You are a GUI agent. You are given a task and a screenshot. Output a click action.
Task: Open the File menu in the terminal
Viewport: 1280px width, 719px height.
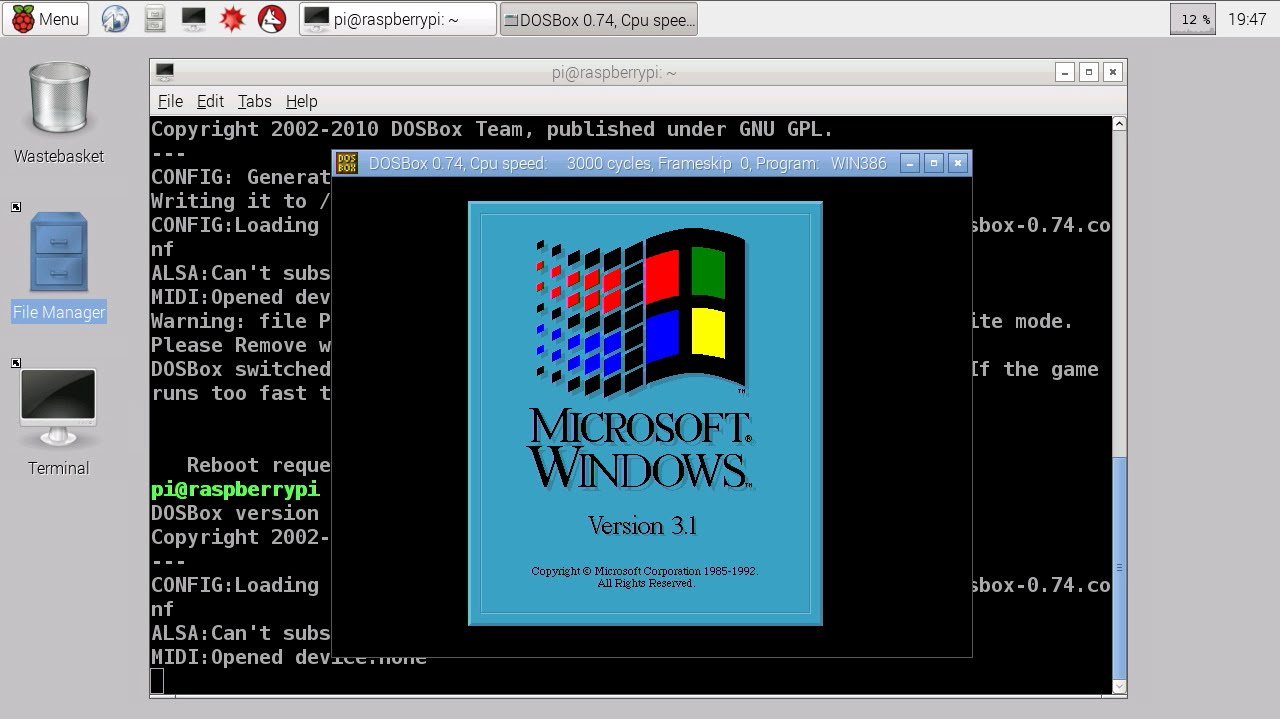click(x=170, y=101)
